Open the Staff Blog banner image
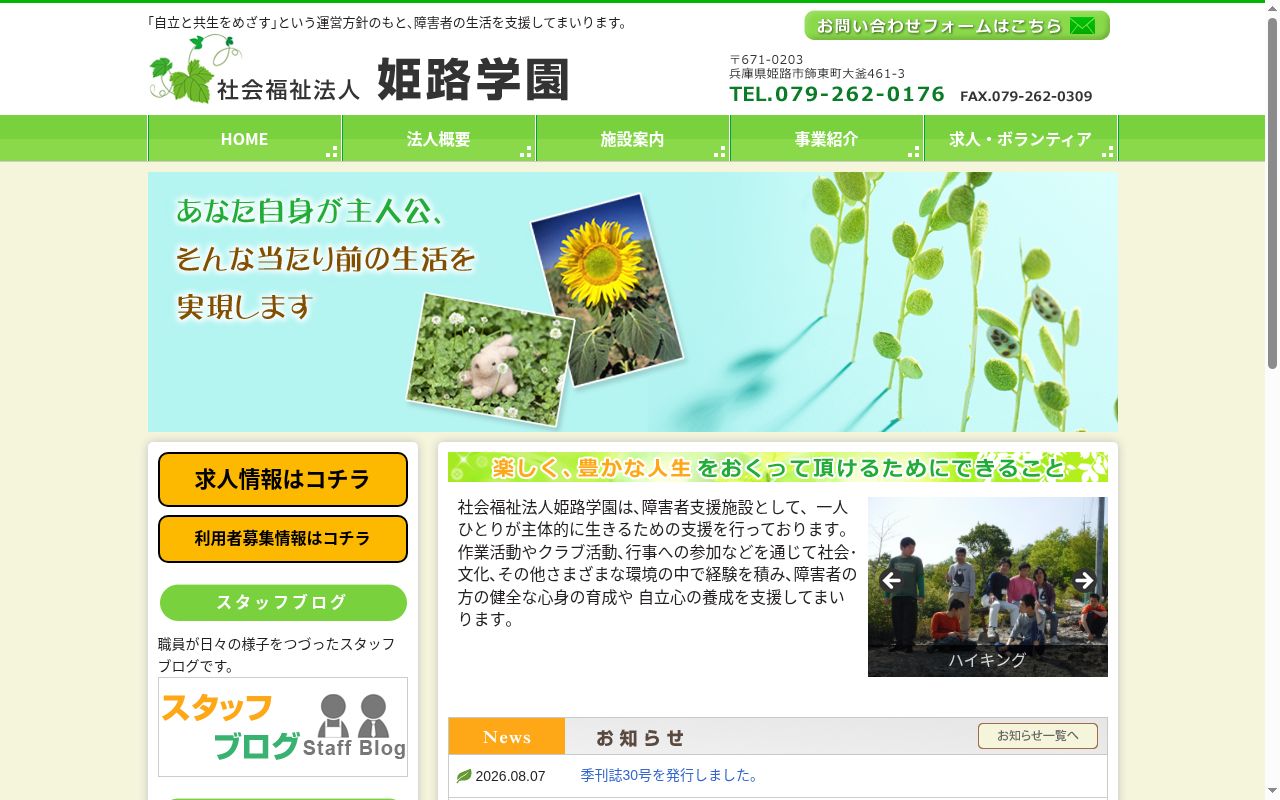The width and height of the screenshot is (1280, 800). 283,727
